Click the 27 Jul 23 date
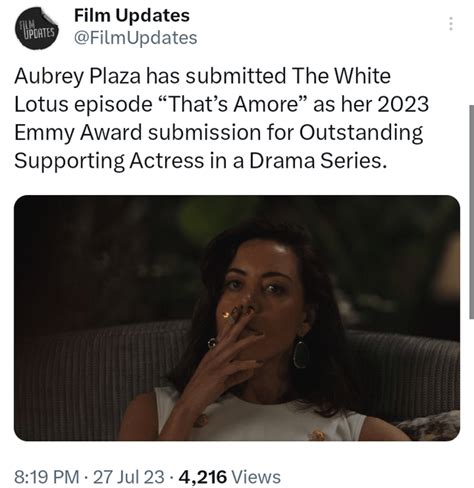474x488 pixels. pyautogui.click(x=129, y=477)
